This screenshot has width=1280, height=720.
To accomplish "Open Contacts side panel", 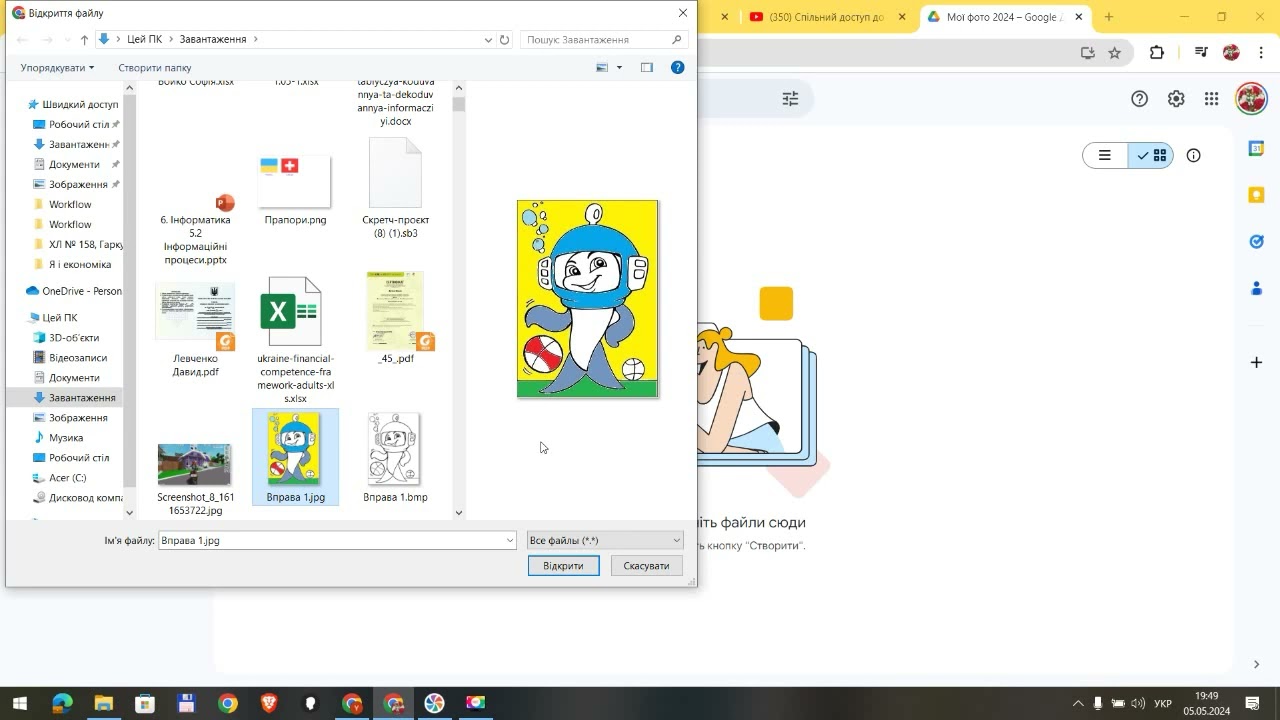I will pos(1257,288).
